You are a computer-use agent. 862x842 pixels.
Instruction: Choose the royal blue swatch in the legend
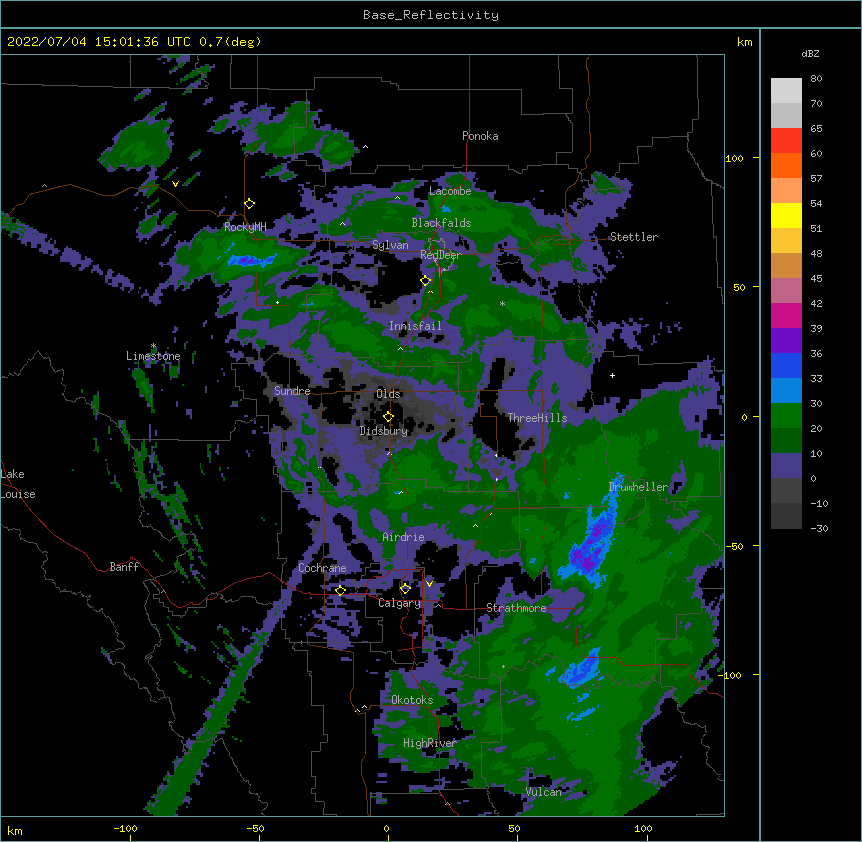click(x=786, y=365)
